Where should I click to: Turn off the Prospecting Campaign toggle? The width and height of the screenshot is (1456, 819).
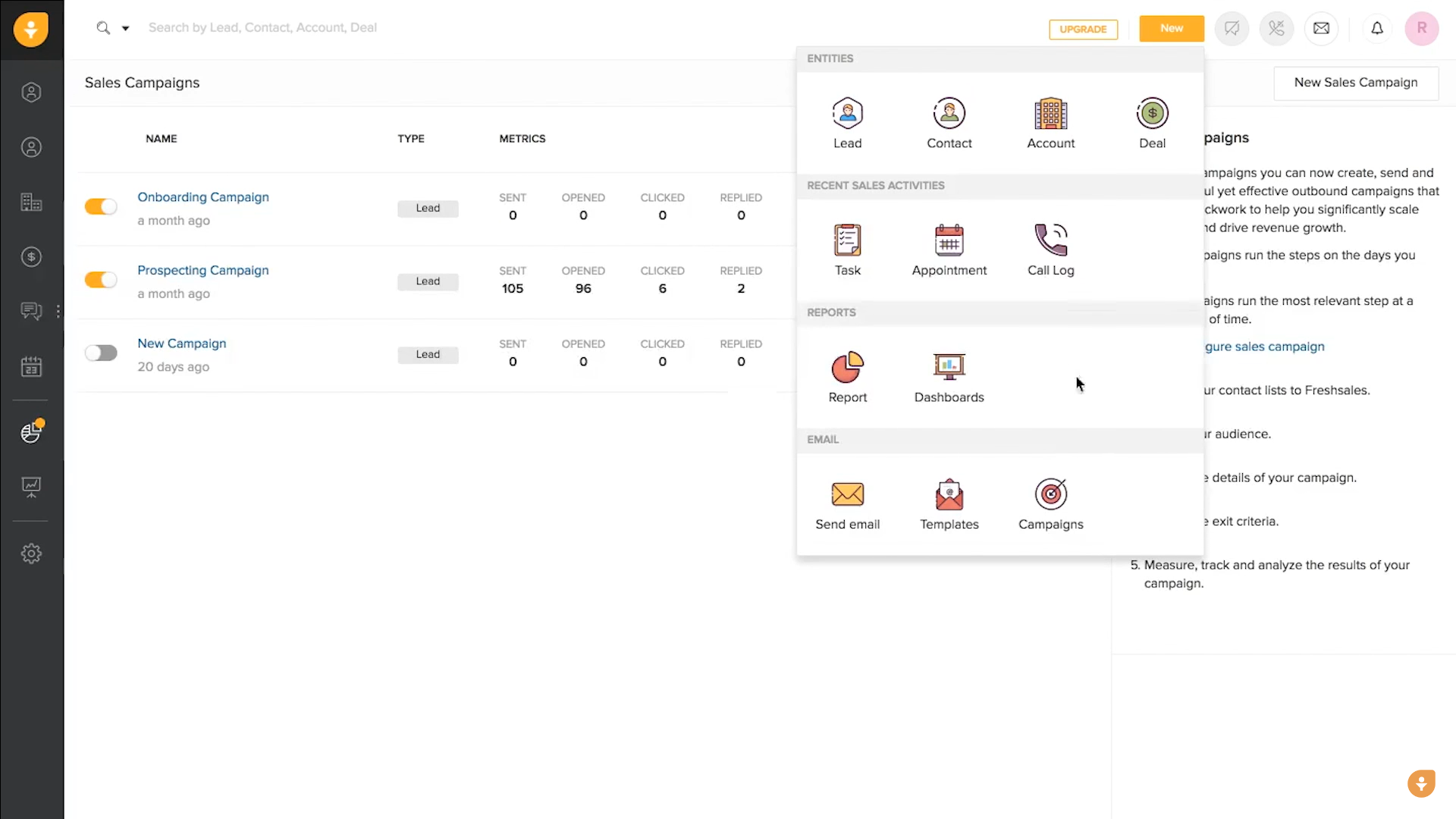coord(101,280)
